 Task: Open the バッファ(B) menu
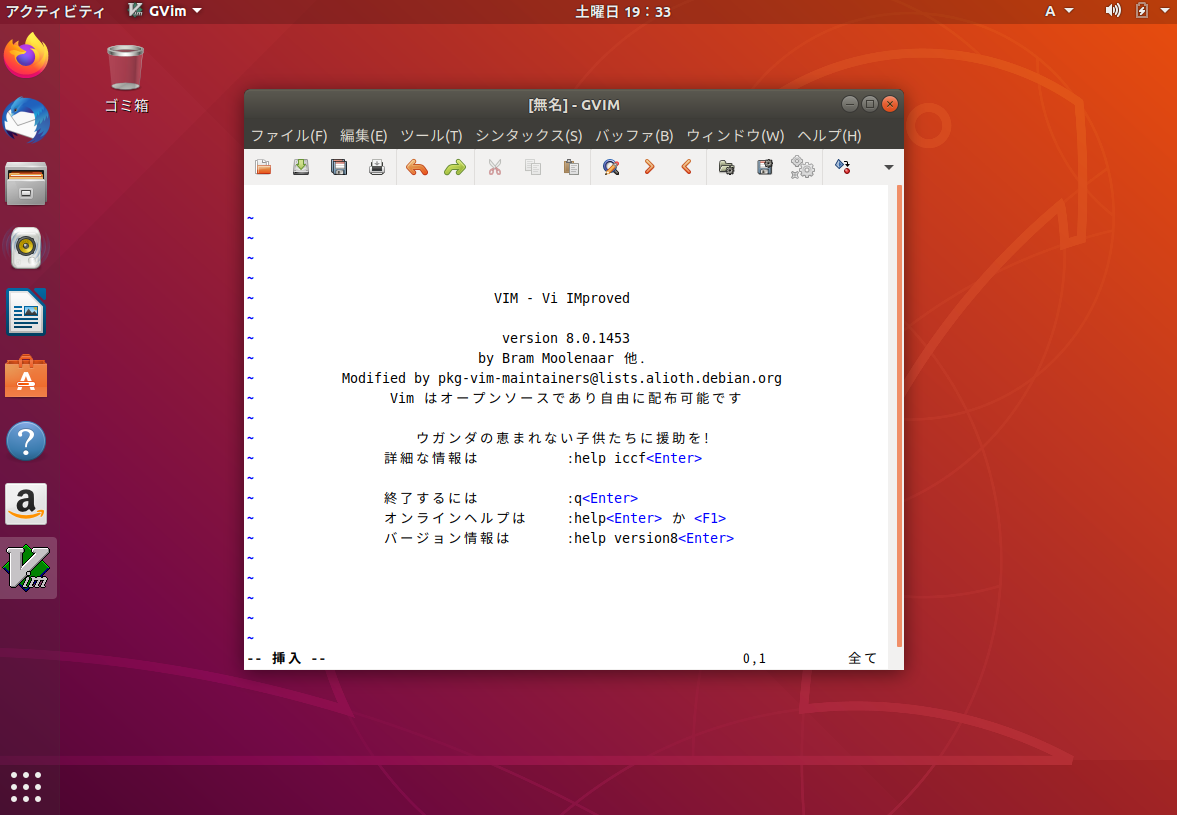coord(634,136)
